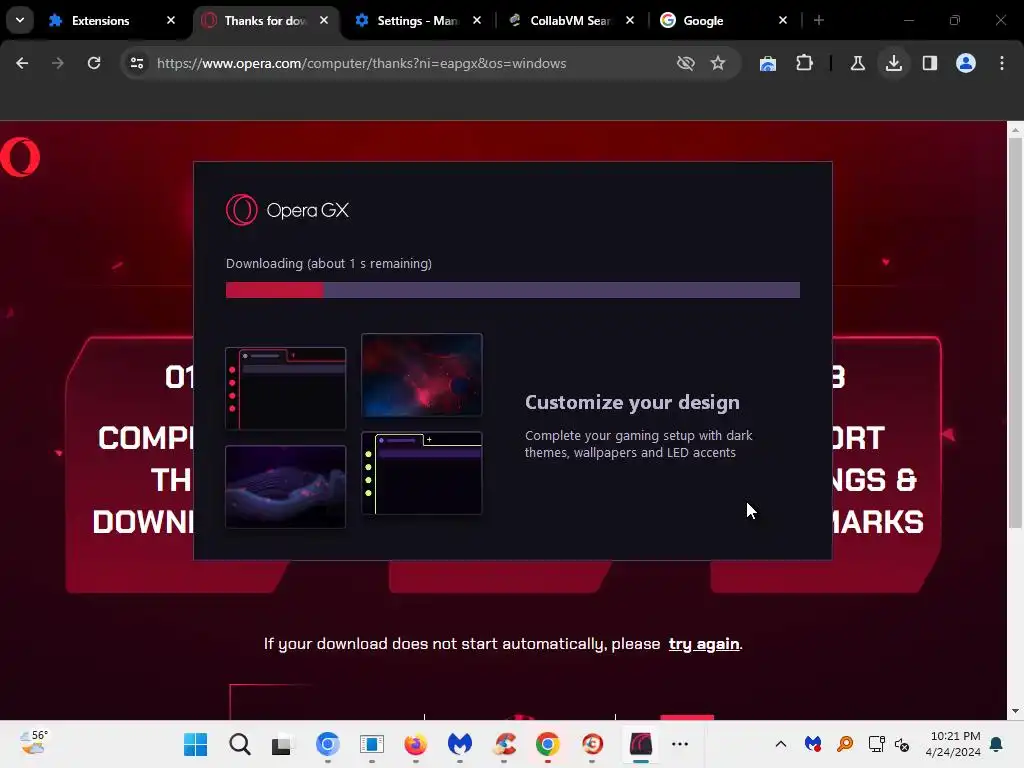Close the Google tab

point(782,20)
